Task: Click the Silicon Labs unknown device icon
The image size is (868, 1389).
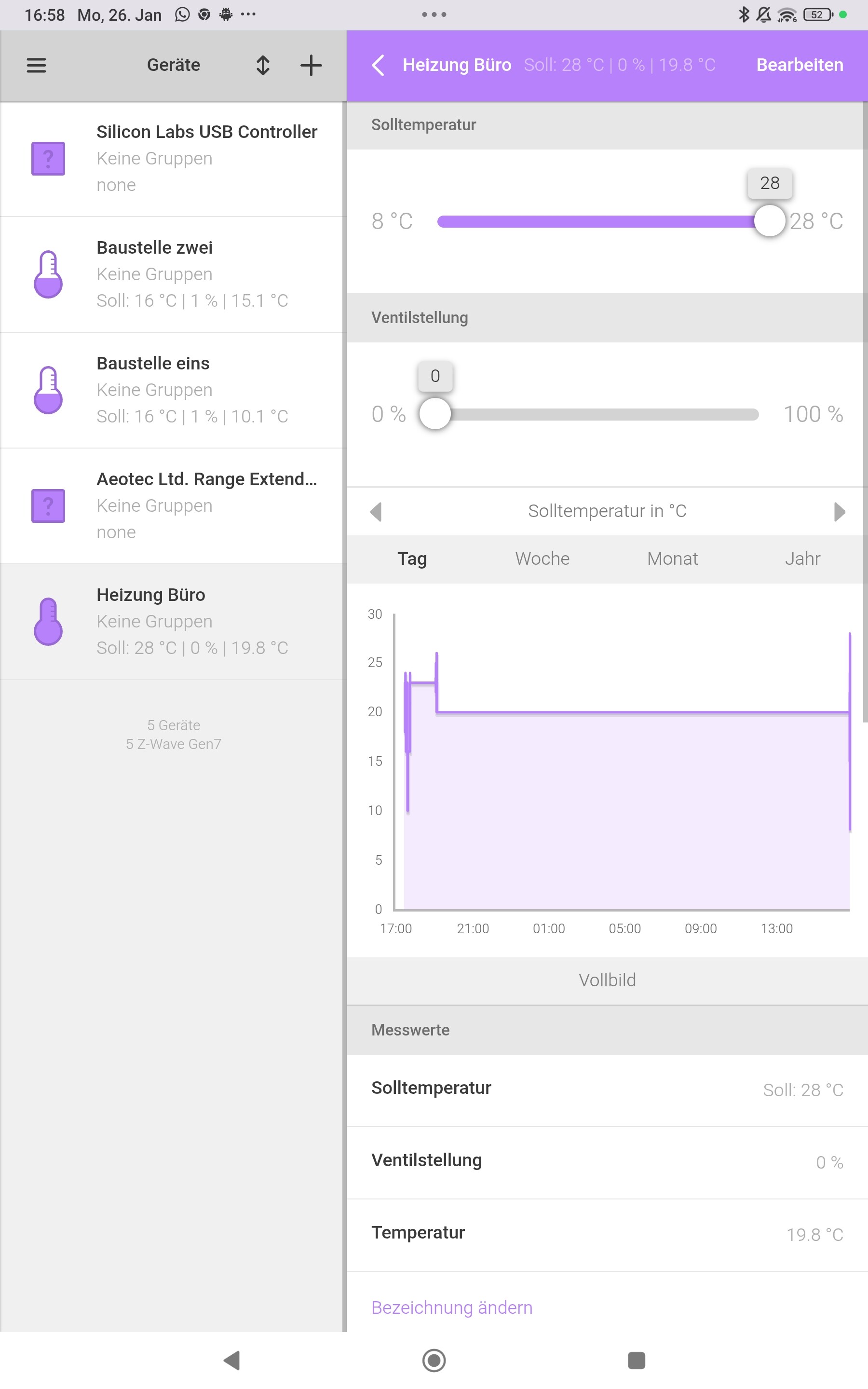Action: pyautogui.click(x=48, y=158)
